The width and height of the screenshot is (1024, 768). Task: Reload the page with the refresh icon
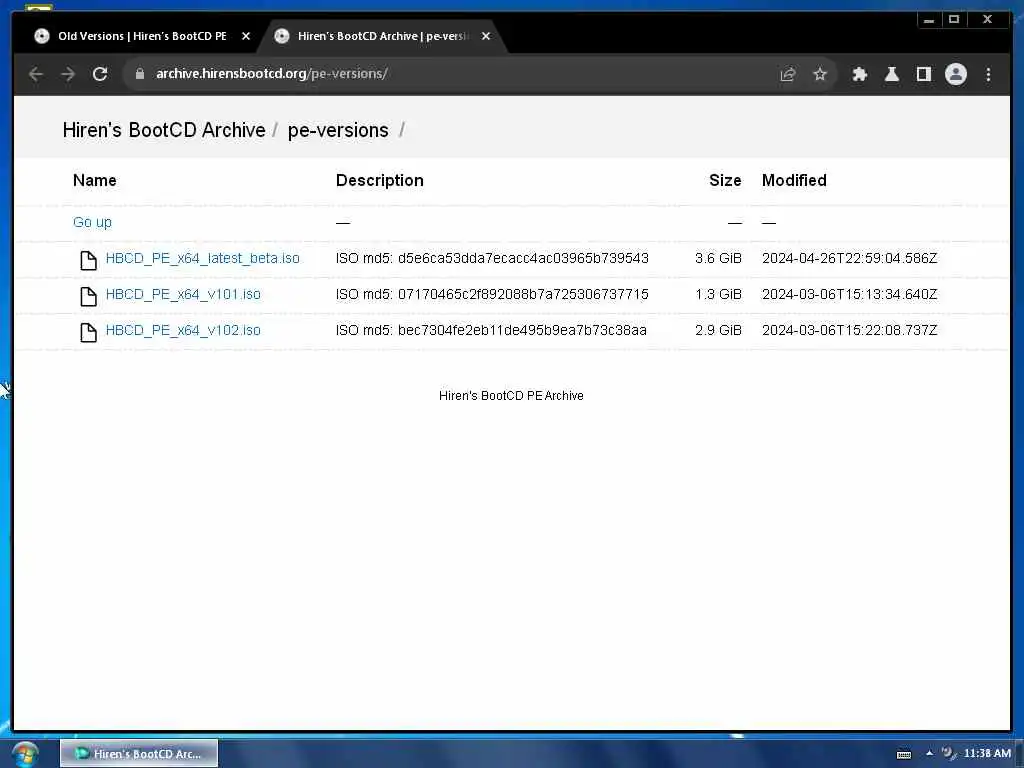click(x=100, y=74)
